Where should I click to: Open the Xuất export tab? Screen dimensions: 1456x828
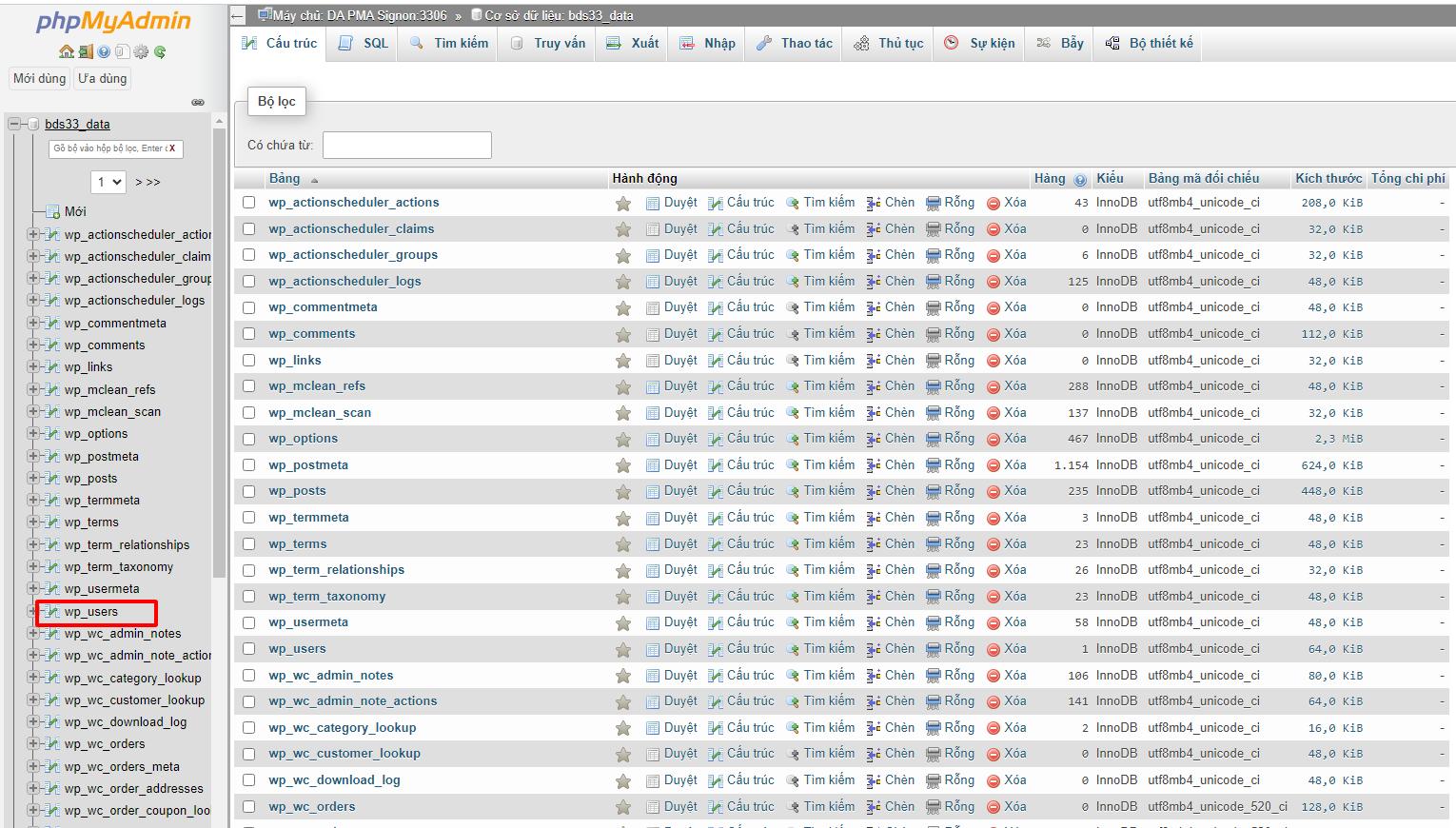point(633,43)
